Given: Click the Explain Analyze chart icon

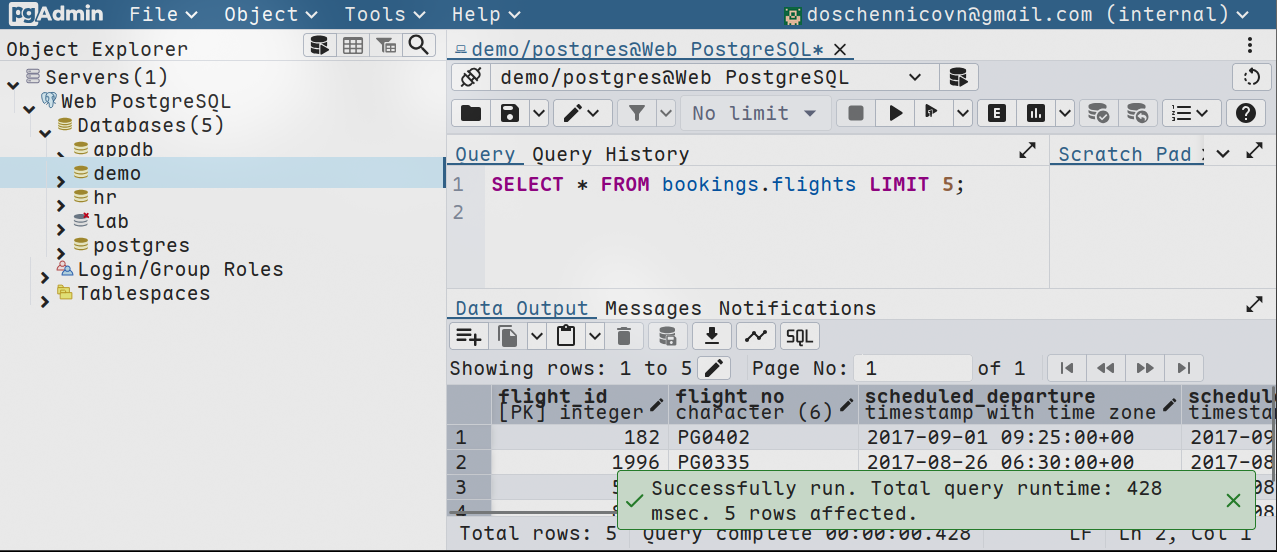Looking at the screenshot, I should (x=1036, y=114).
